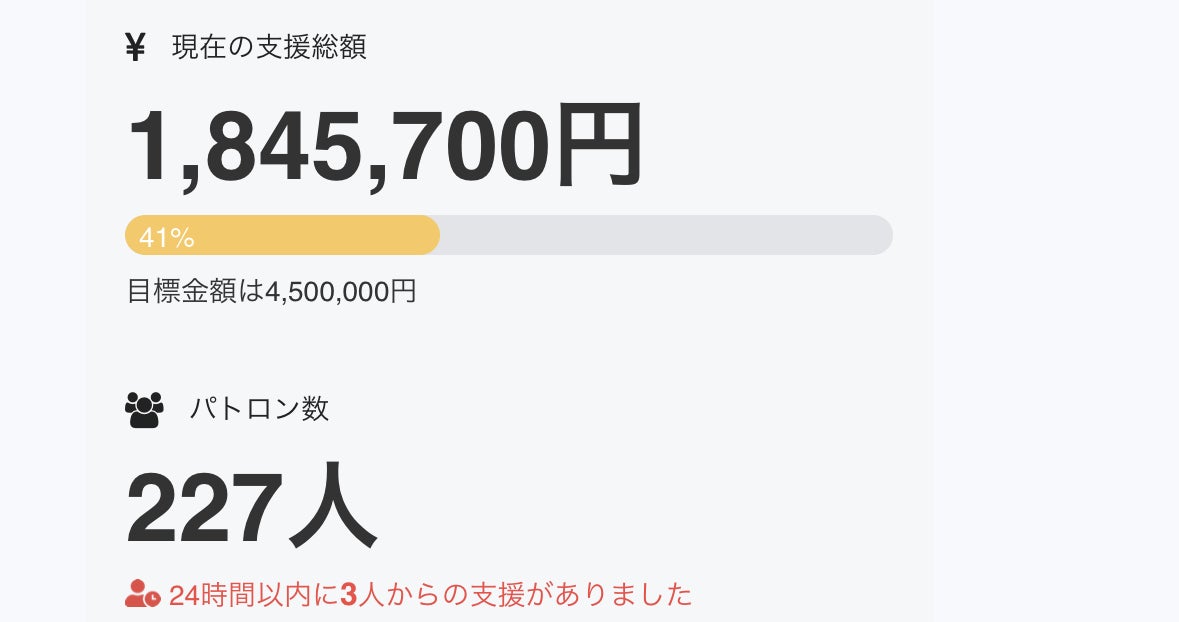Select the パトロン数 heading
1179x622 pixels.
pos(259,409)
